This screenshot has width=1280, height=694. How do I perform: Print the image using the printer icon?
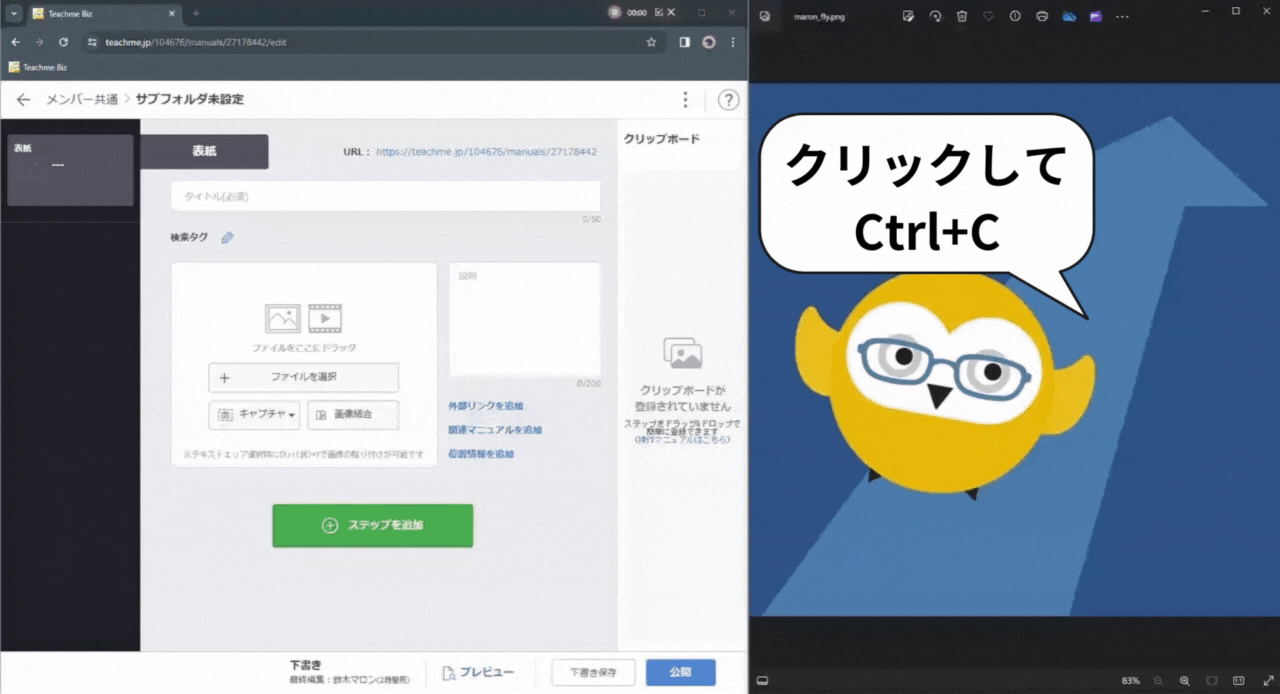tap(1042, 16)
